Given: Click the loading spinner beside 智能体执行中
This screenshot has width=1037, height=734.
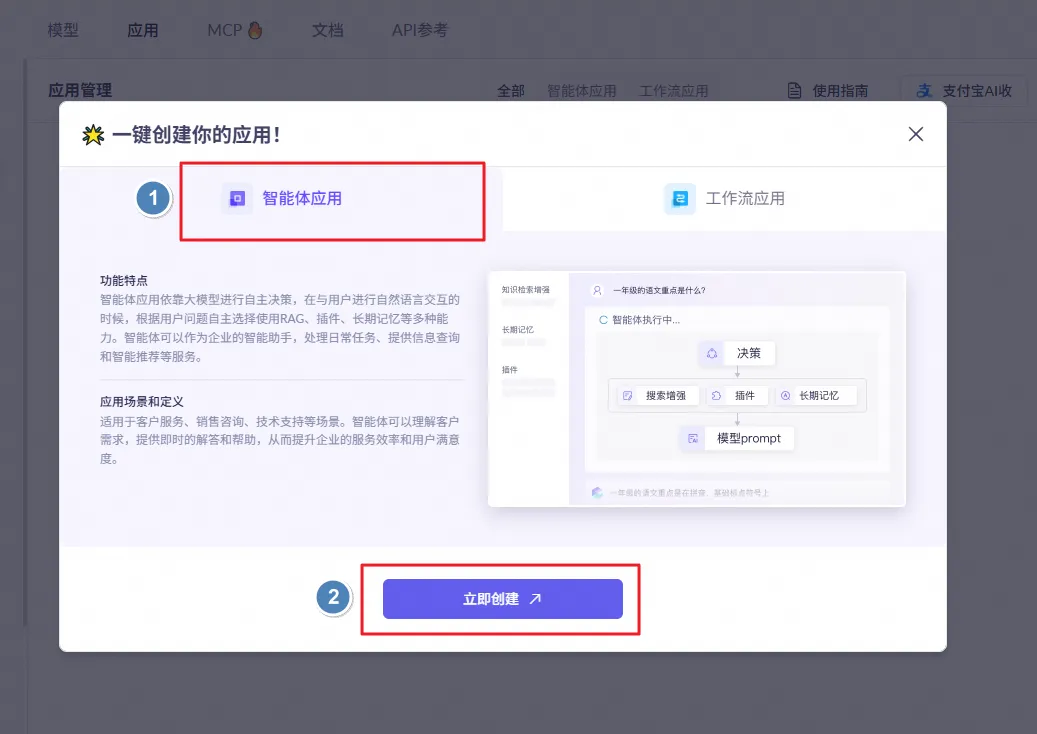Looking at the screenshot, I should click(603, 320).
